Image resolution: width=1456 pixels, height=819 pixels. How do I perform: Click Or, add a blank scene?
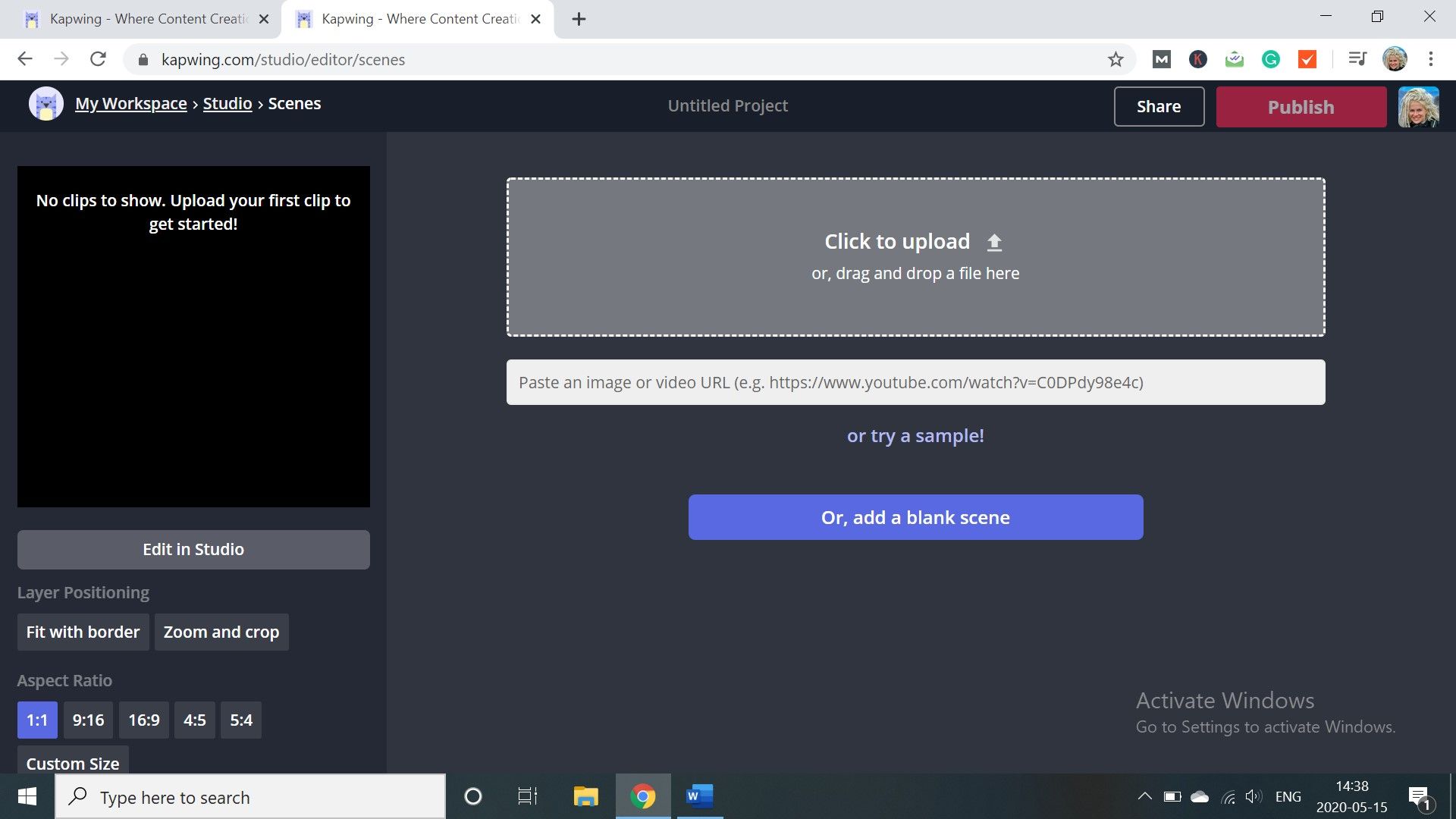pos(915,517)
